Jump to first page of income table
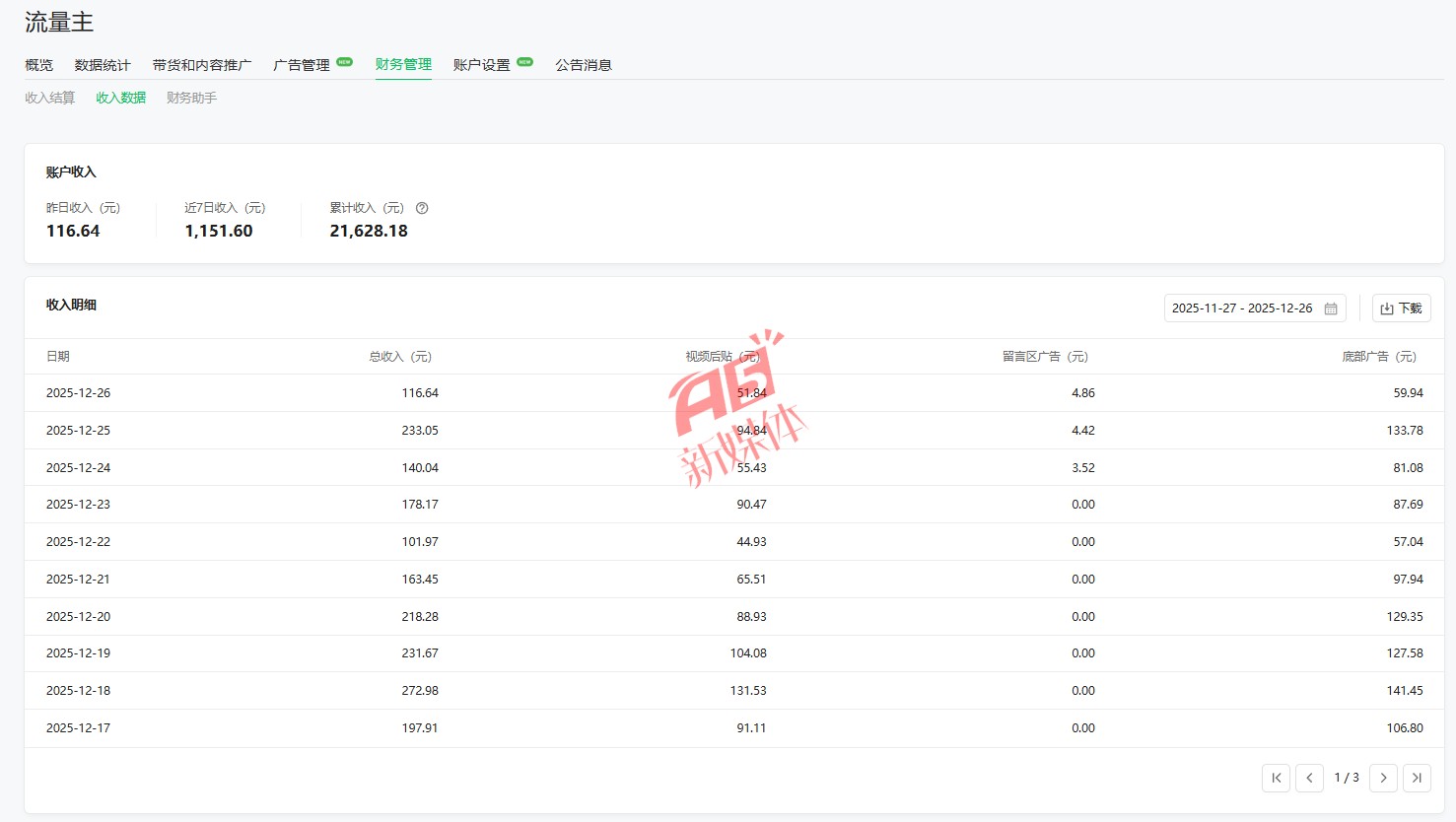The height and width of the screenshot is (822, 1456). pyautogui.click(x=1276, y=778)
